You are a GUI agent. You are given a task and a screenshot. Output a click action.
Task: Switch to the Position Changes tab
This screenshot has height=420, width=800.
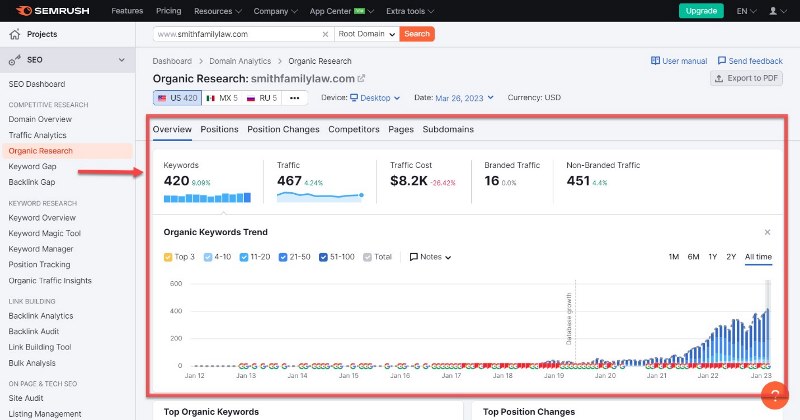(x=283, y=130)
